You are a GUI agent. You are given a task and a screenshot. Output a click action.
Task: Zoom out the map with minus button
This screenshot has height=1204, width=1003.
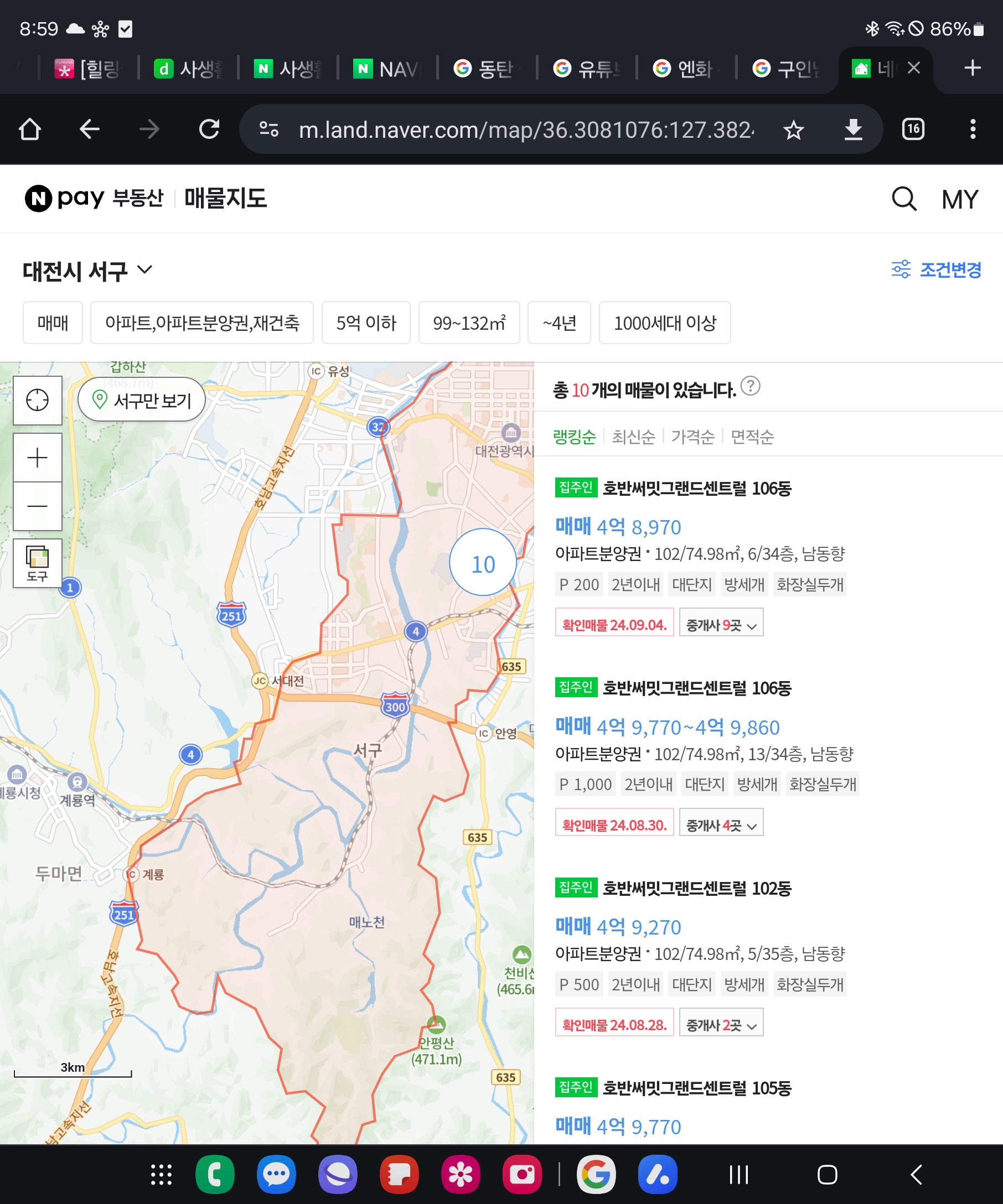point(37,506)
